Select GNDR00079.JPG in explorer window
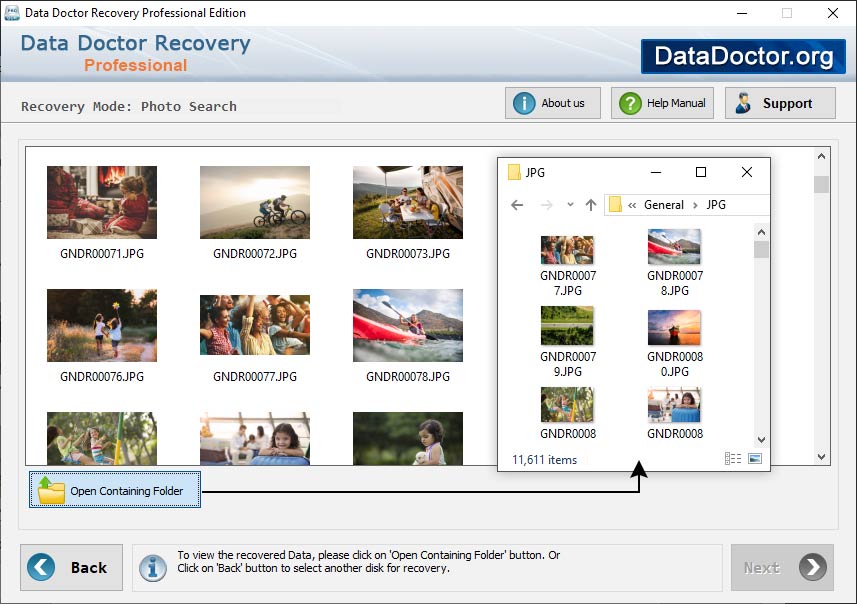 point(567,342)
